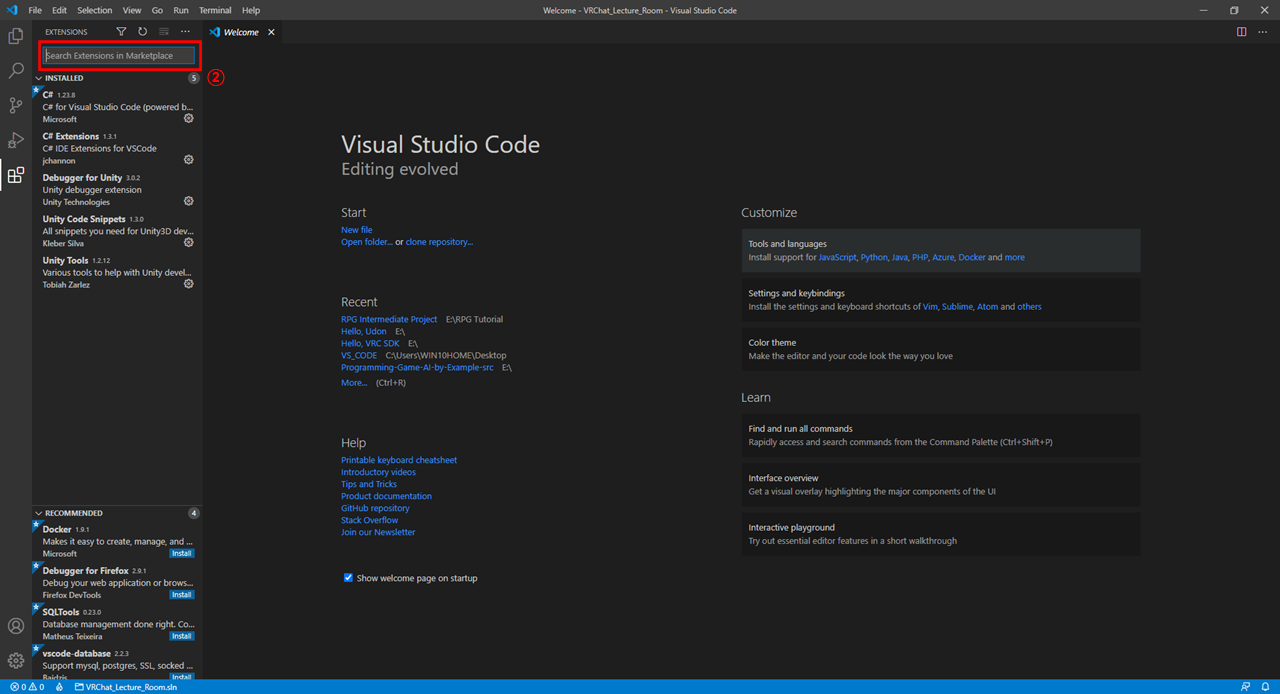Viewport: 1280px width, 694px height.
Task: Open the File menu
Action: (x=35, y=10)
